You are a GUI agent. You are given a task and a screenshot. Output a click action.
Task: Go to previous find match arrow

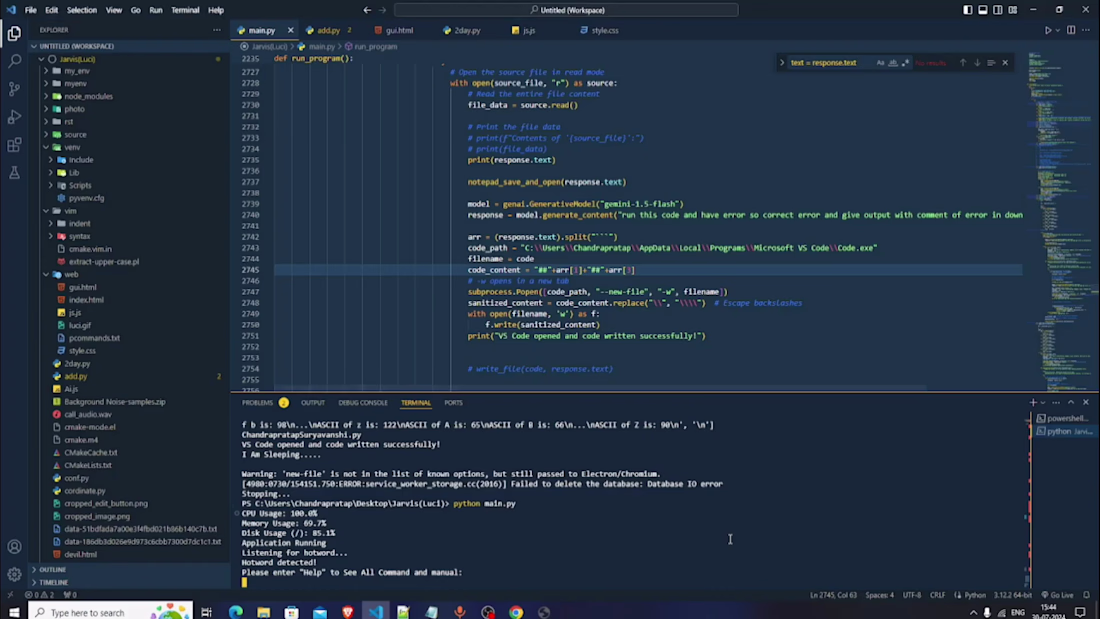962,62
